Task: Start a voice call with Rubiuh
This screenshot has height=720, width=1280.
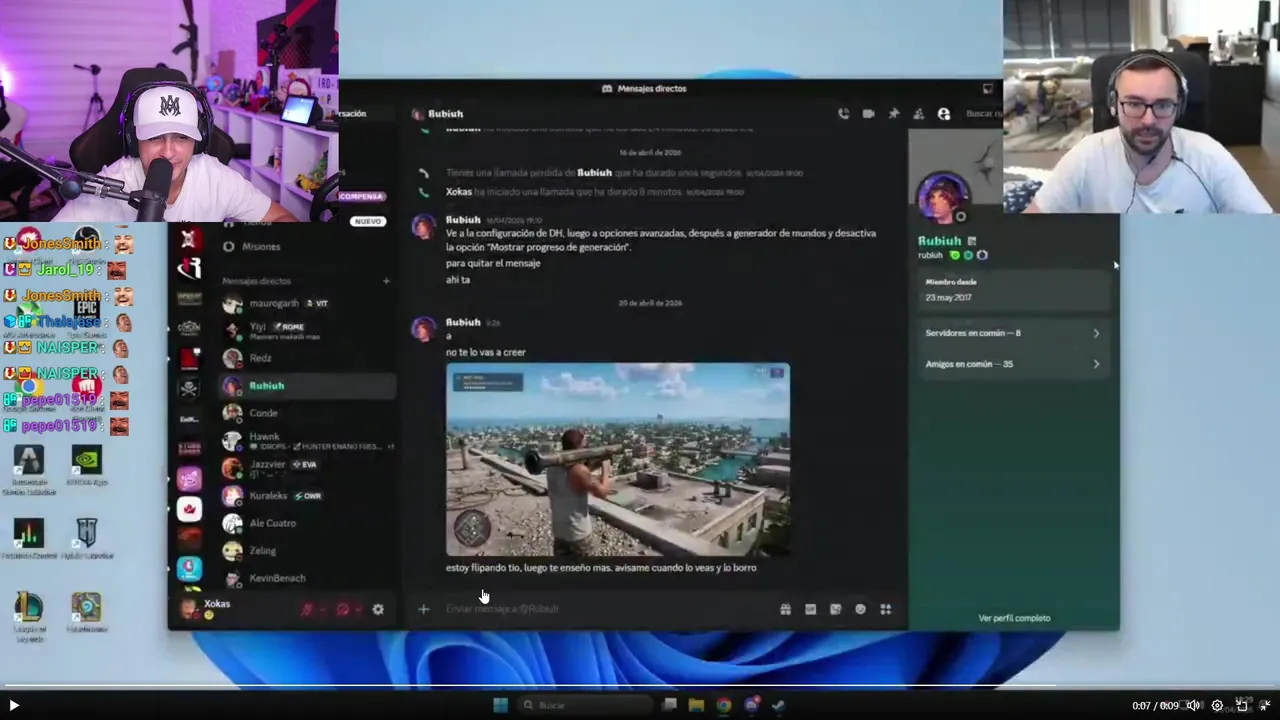Action: click(x=843, y=114)
